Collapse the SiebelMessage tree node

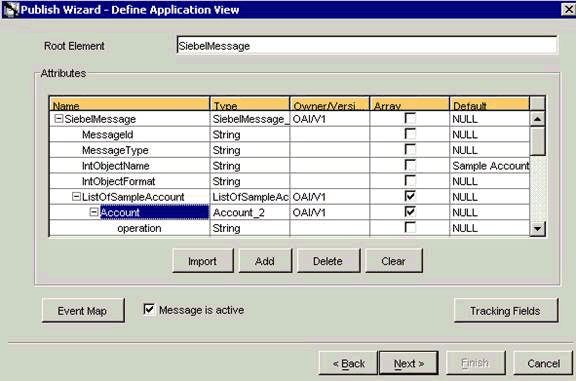pyautogui.click(x=58, y=118)
